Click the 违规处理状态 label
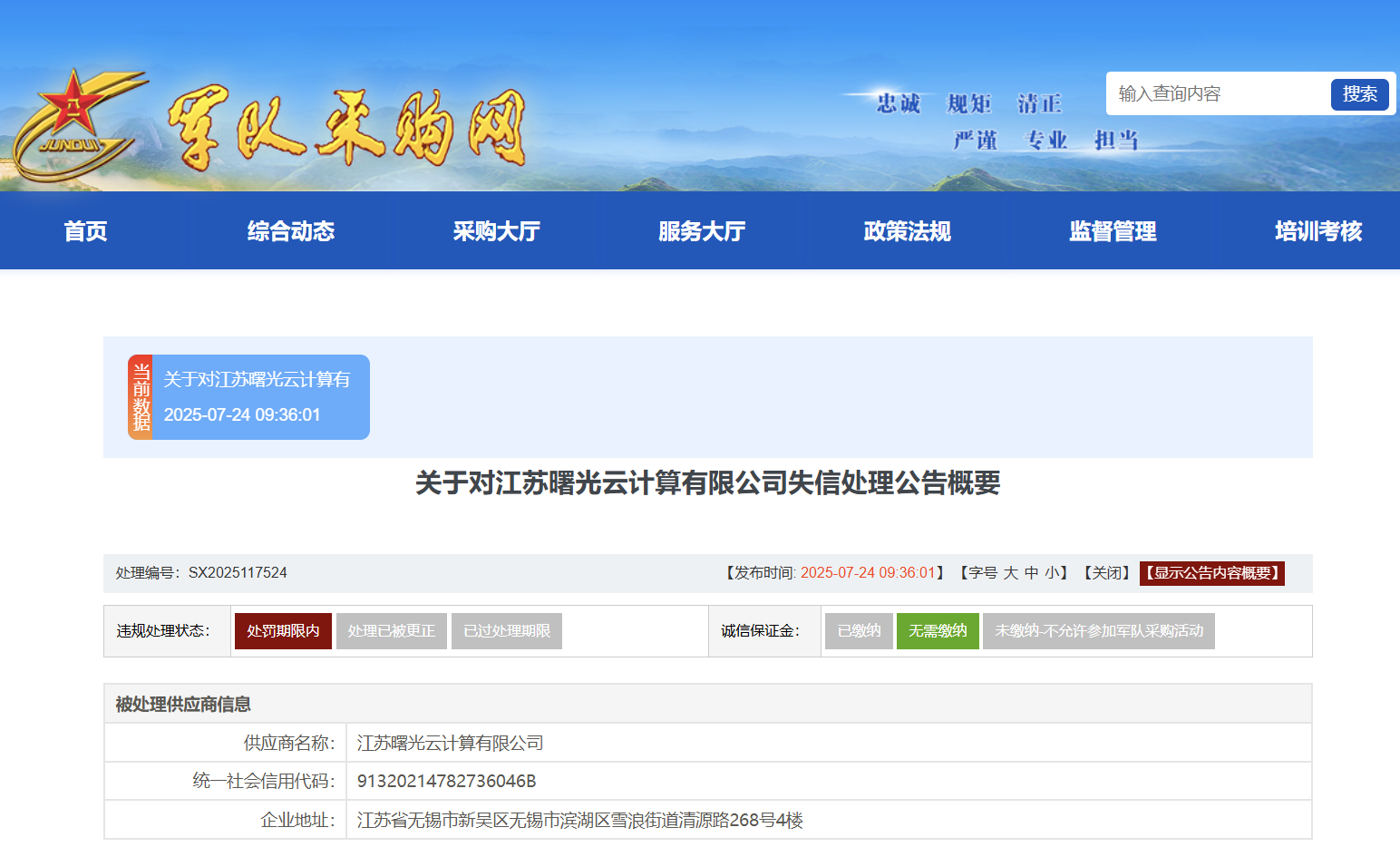The width and height of the screenshot is (1400, 847). tap(163, 631)
